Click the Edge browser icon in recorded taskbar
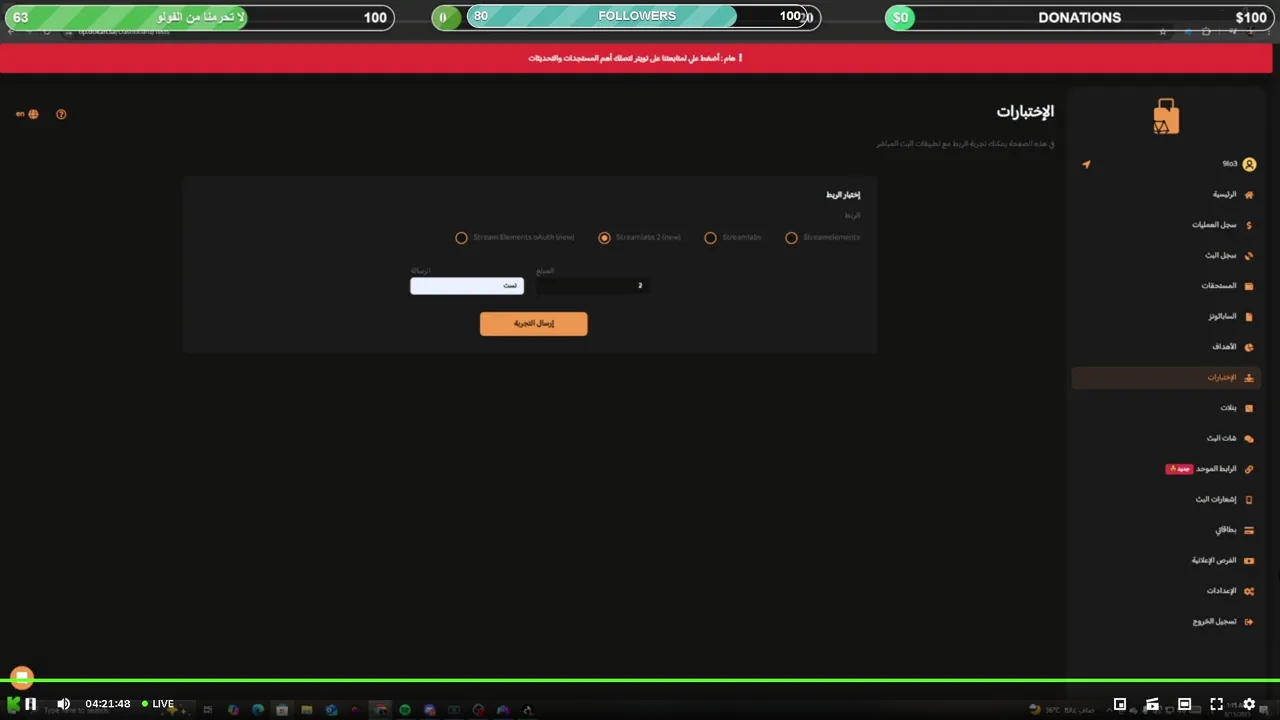The height and width of the screenshot is (720, 1280). pos(258,710)
